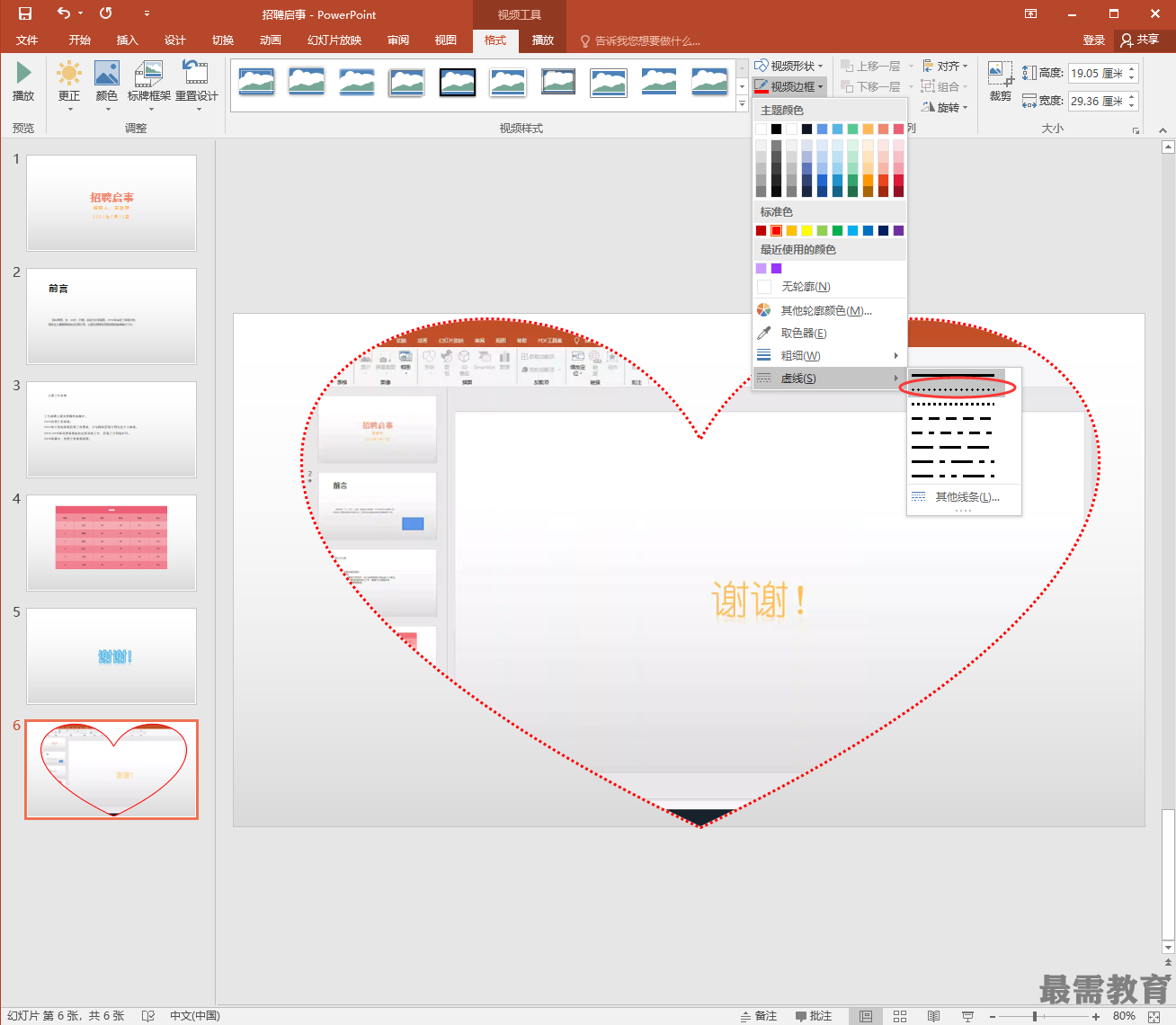
Task: Toggle the Notes (备注) pane
Action: (759, 1015)
